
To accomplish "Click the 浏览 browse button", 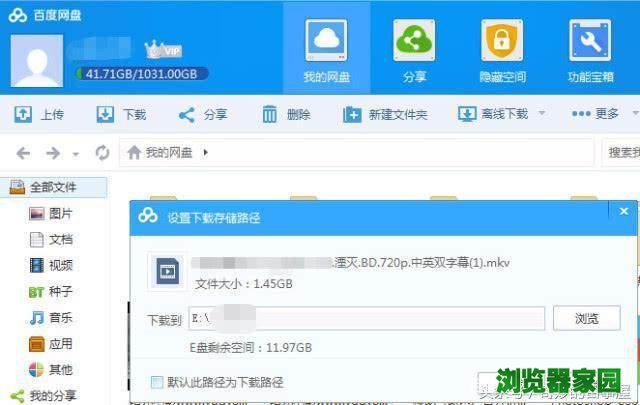I will 587,318.
